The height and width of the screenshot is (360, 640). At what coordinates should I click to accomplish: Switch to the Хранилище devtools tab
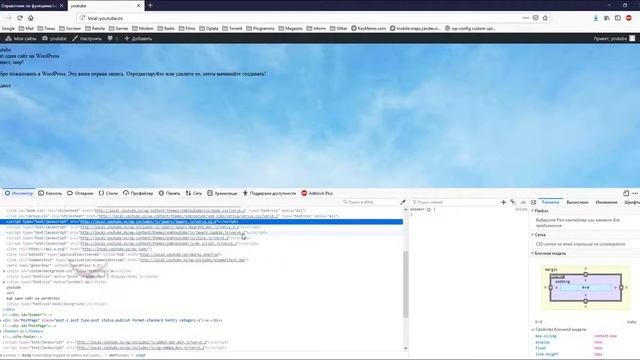(222, 193)
